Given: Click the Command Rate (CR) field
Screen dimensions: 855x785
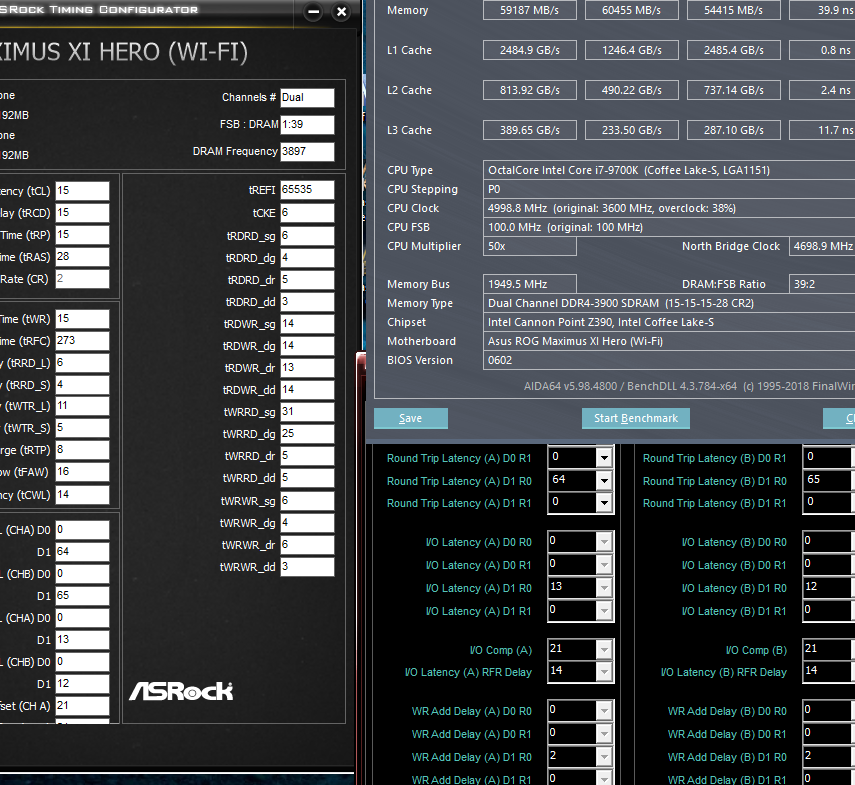Looking at the screenshot, I should 82,279.
